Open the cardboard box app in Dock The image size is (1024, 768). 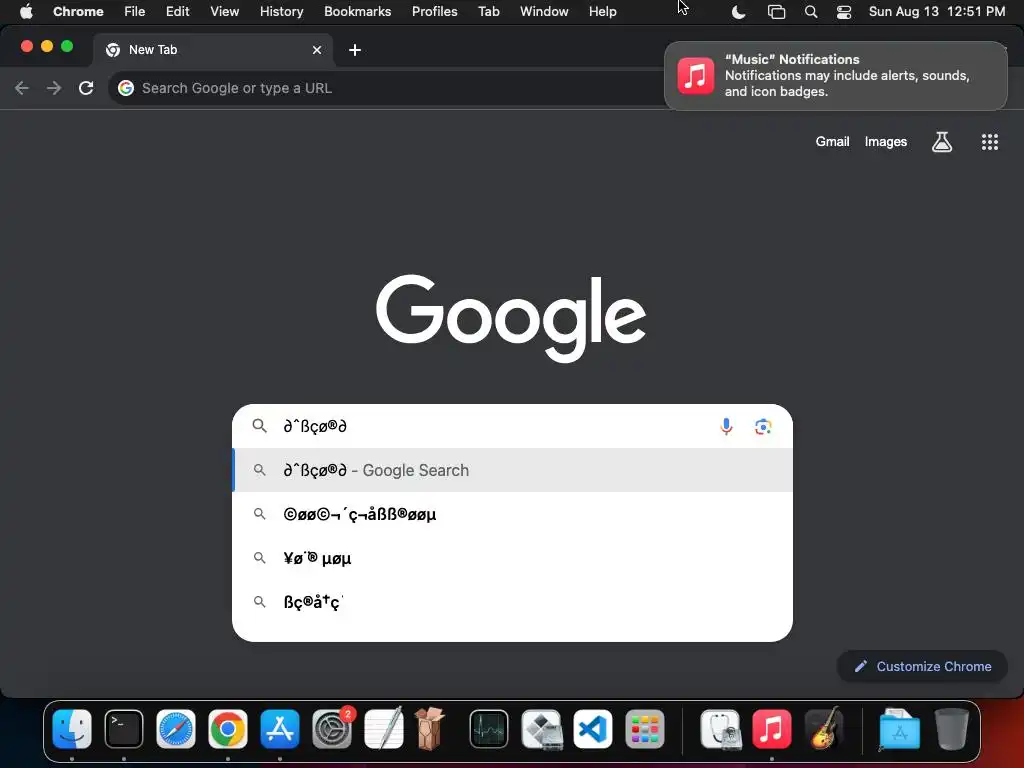(x=430, y=729)
